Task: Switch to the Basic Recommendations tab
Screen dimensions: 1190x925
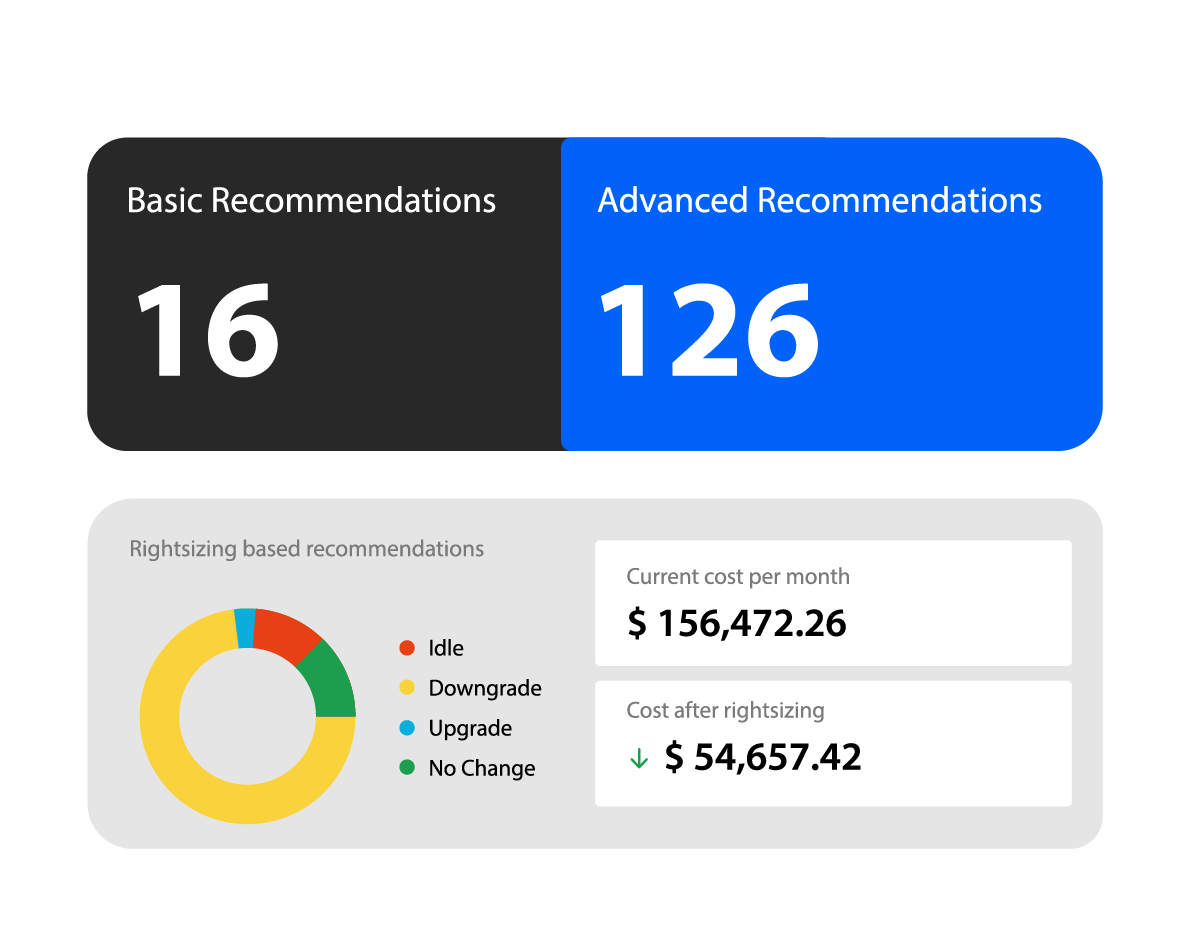Action: 312,200
